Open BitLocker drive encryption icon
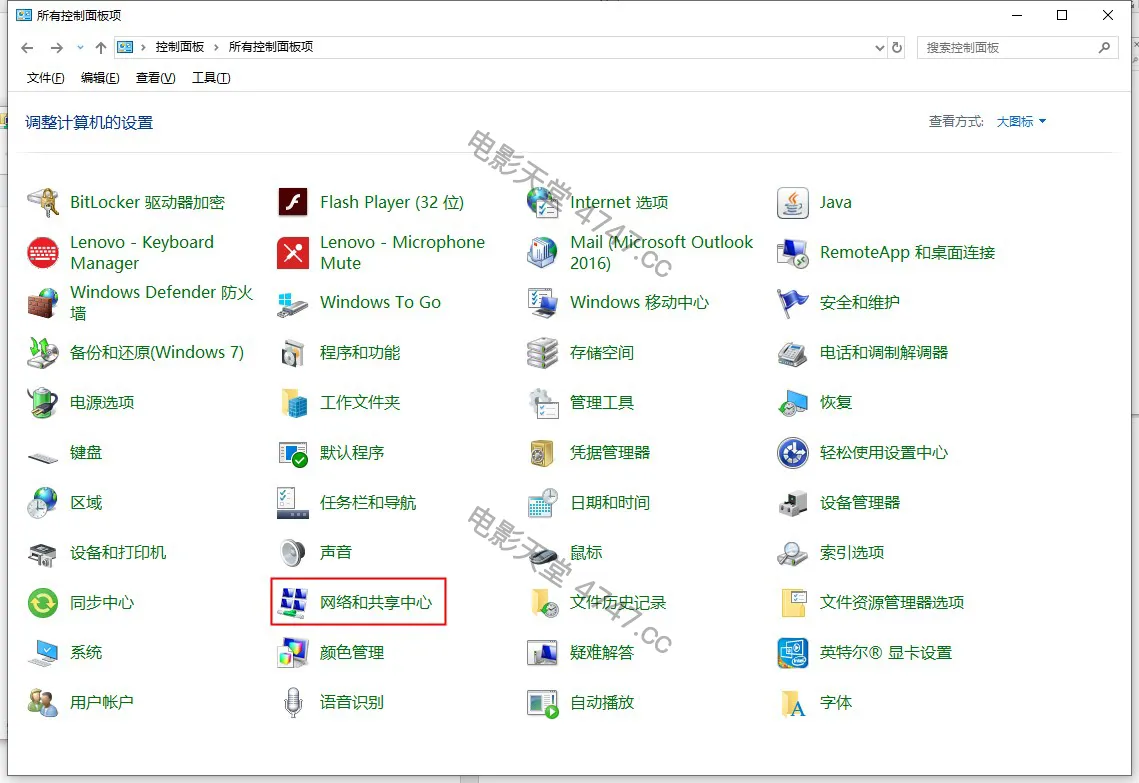This screenshot has height=783, width=1139. pyautogui.click(x=43, y=202)
